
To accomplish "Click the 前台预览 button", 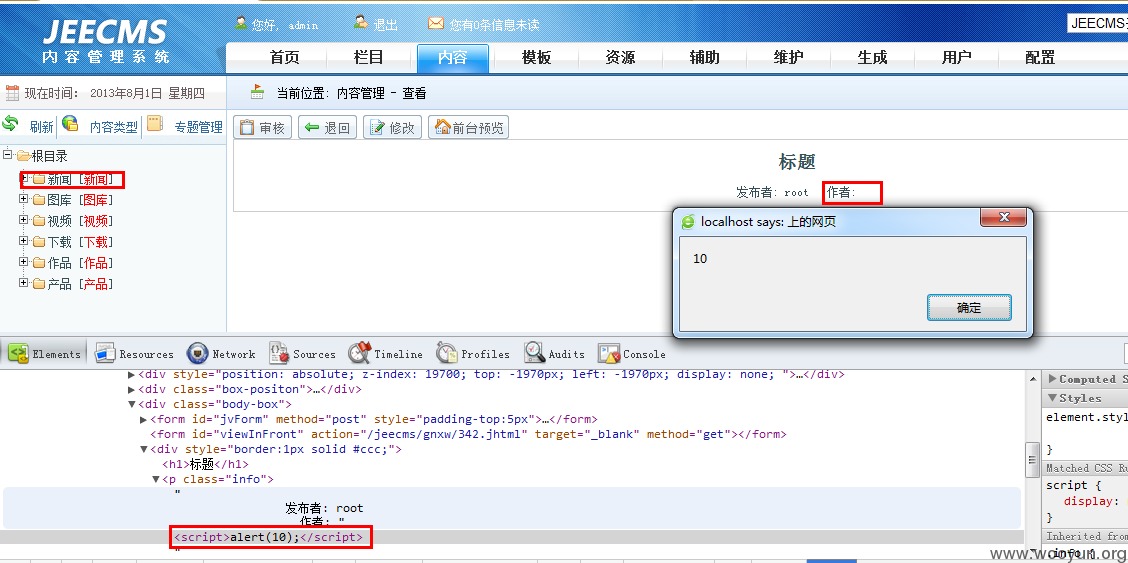I will point(469,127).
